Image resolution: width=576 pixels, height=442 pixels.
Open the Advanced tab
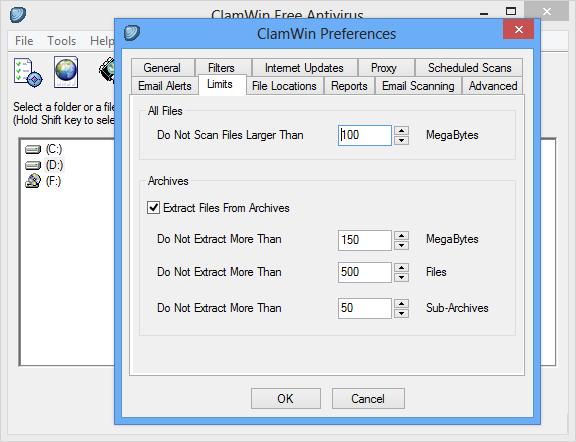point(493,86)
